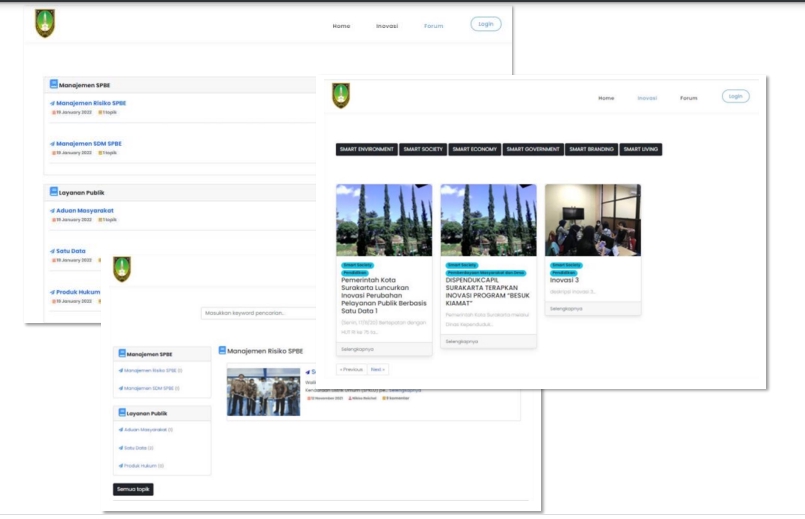The height and width of the screenshot is (519, 805).
Task: Open thumbnail of Inovasi 3 card
Action: (x=593, y=220)
